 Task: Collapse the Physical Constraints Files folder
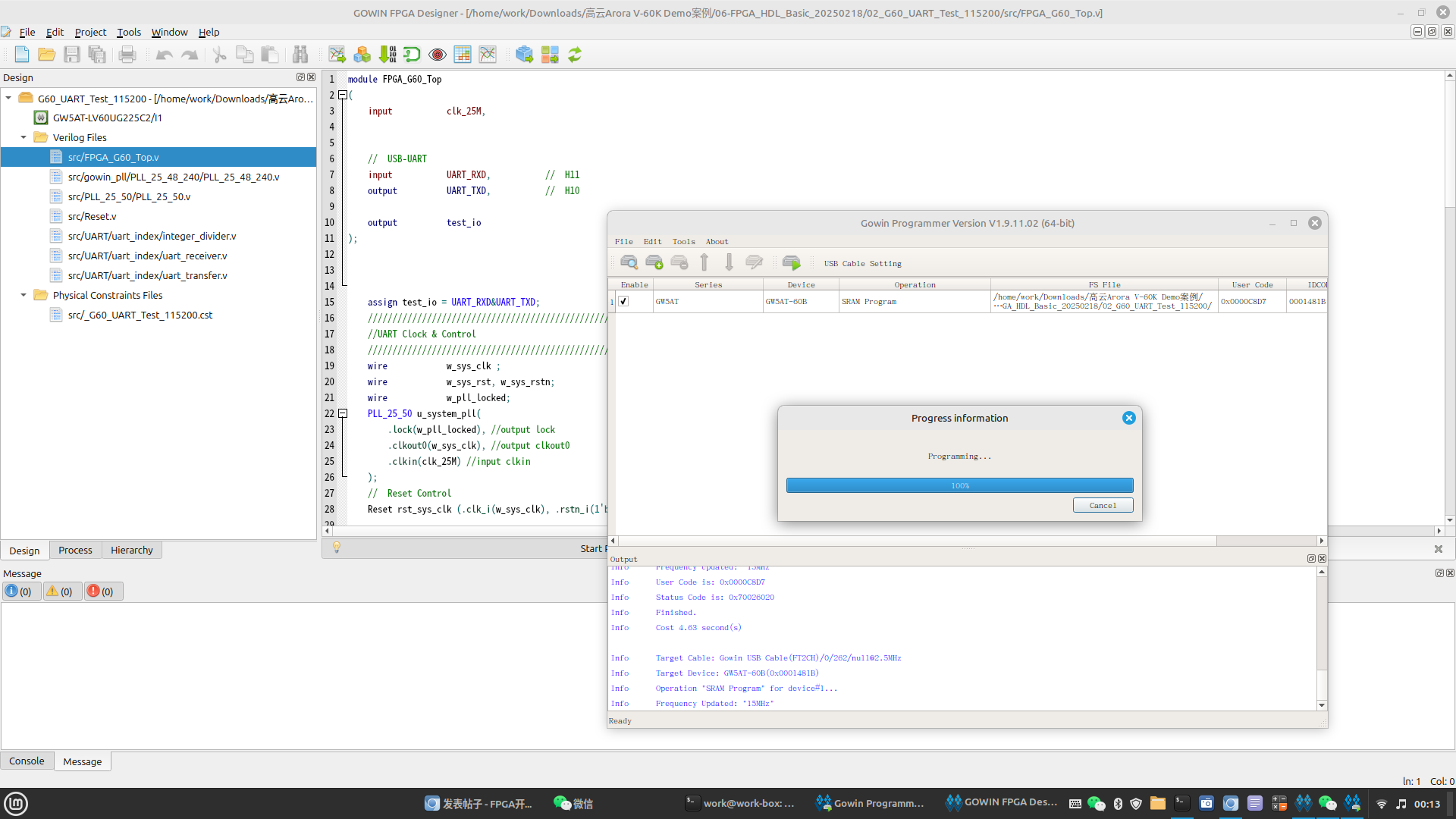tap(24, 295)
